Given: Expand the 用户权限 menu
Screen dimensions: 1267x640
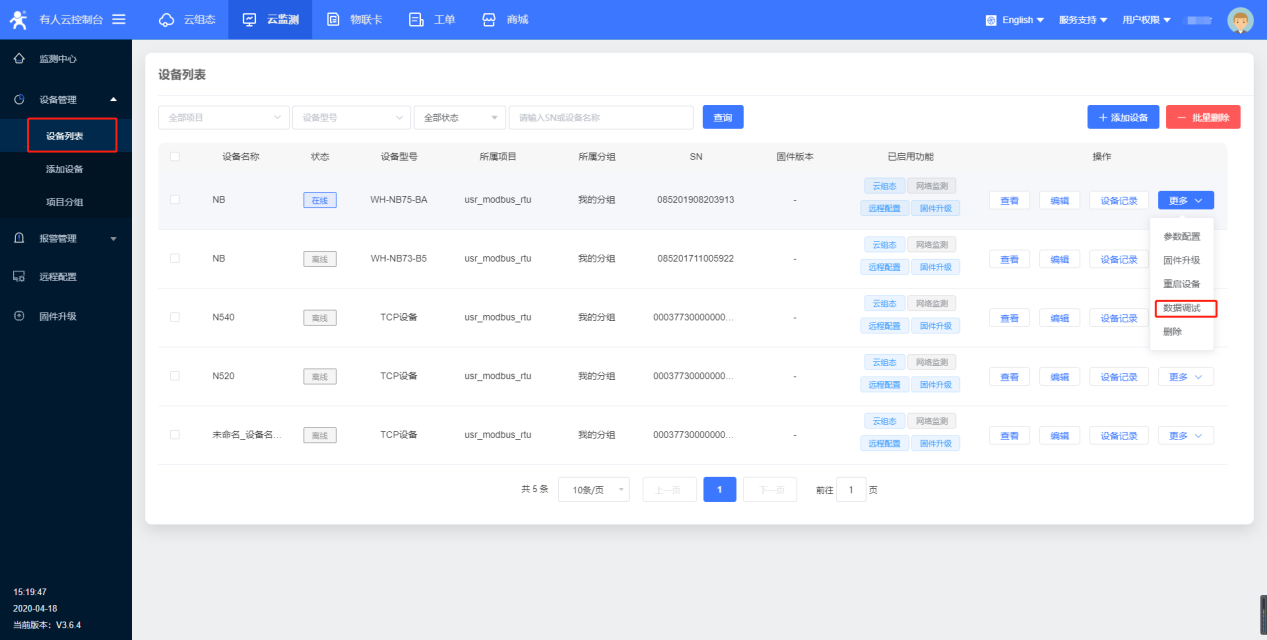Looking at the screenshot, I should 1146,20.
